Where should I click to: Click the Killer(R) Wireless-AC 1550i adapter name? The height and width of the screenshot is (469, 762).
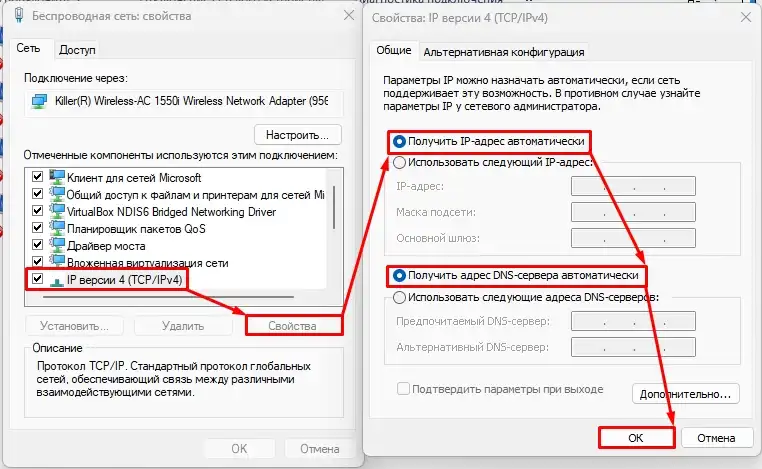click(x=191, y=101)
